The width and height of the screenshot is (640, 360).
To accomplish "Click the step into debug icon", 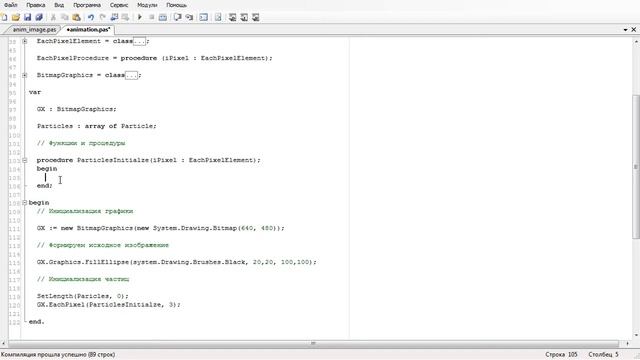I will 189,17.
